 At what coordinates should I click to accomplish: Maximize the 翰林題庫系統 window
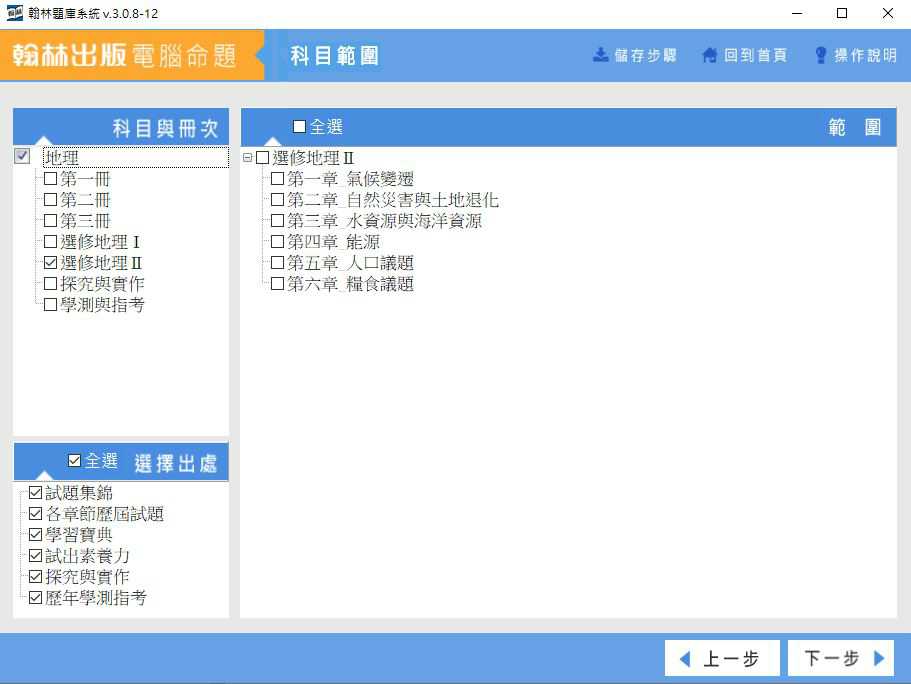842,13
